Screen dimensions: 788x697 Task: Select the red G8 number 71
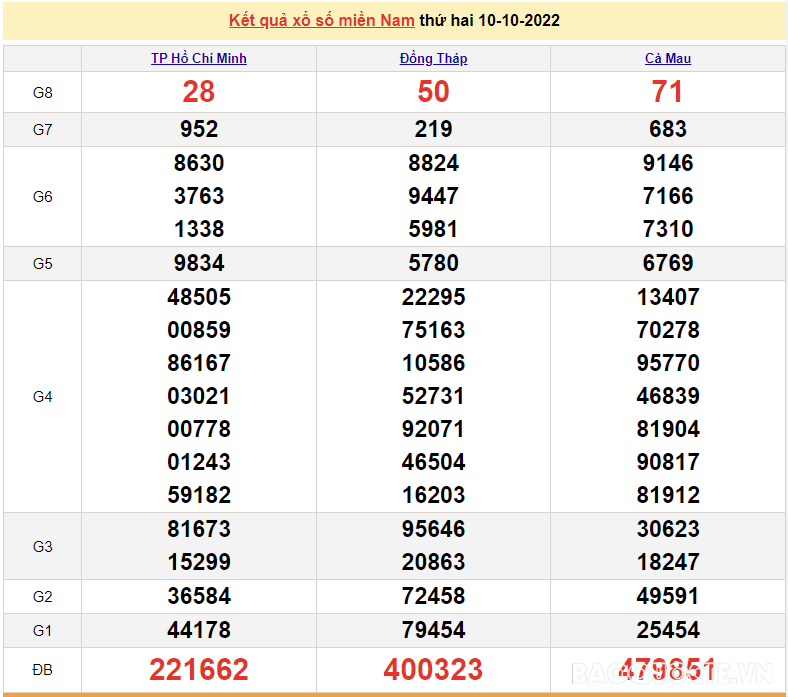point(667,92)
